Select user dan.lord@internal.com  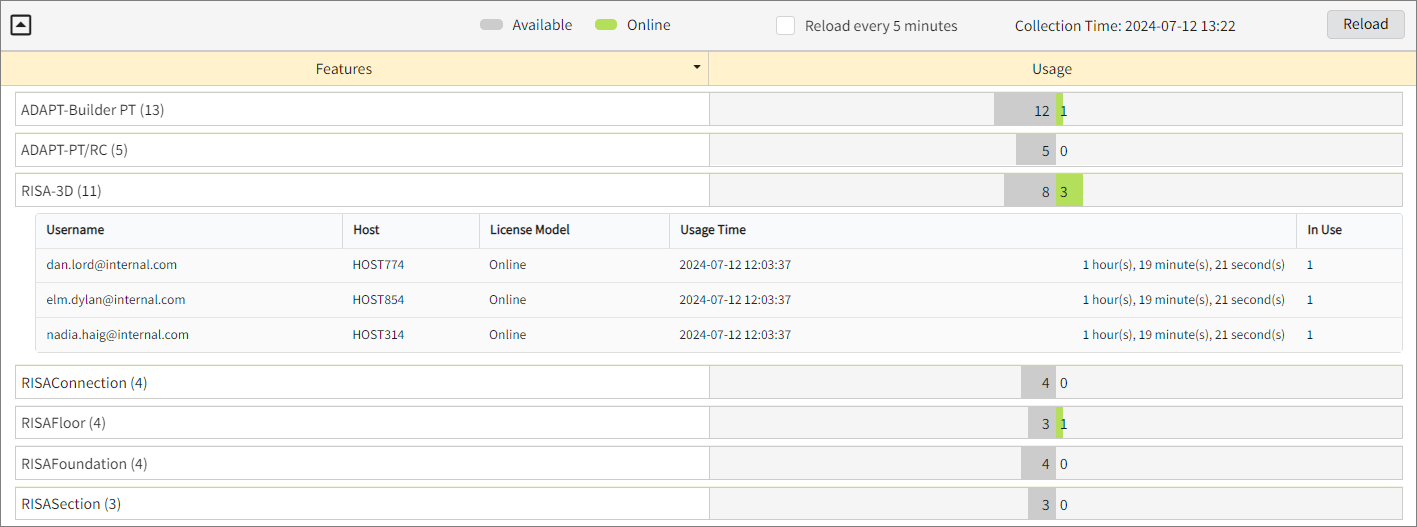[112, 265]
